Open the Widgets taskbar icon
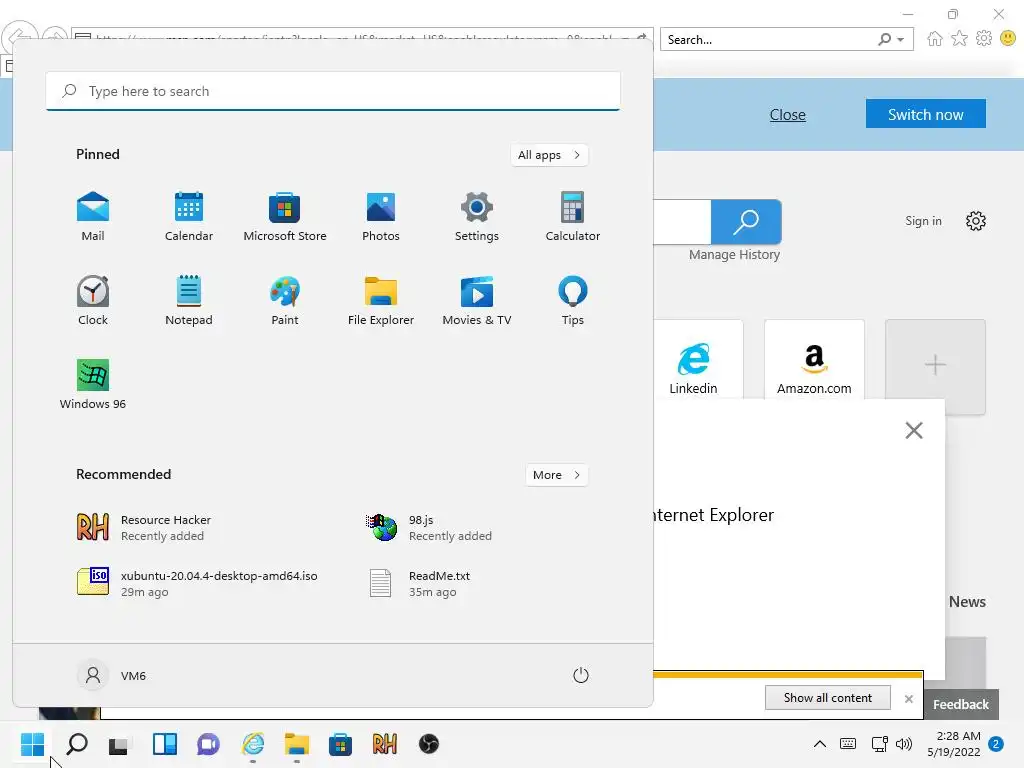The width and height of the screenshot is (1024, 768). (165, 744)
